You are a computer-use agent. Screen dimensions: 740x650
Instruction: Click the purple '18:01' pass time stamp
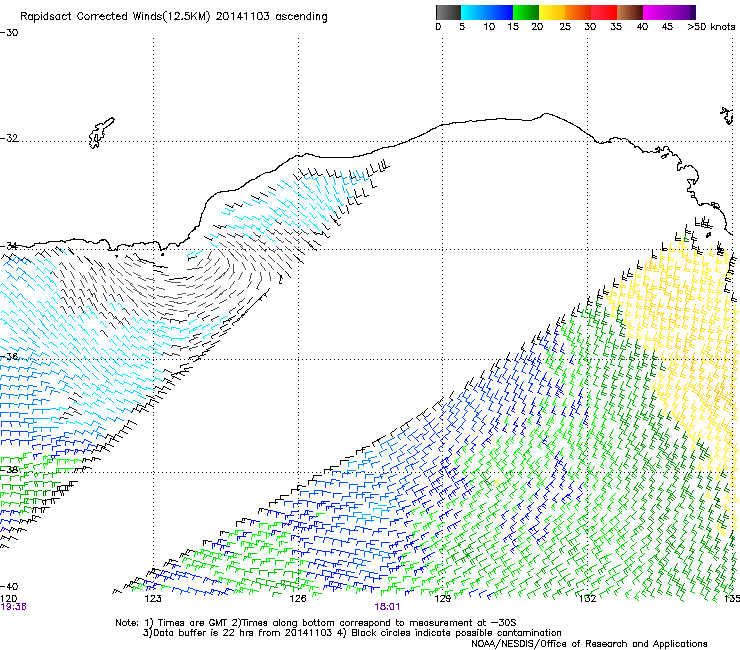pyautogui.click(x=387, y=607)
